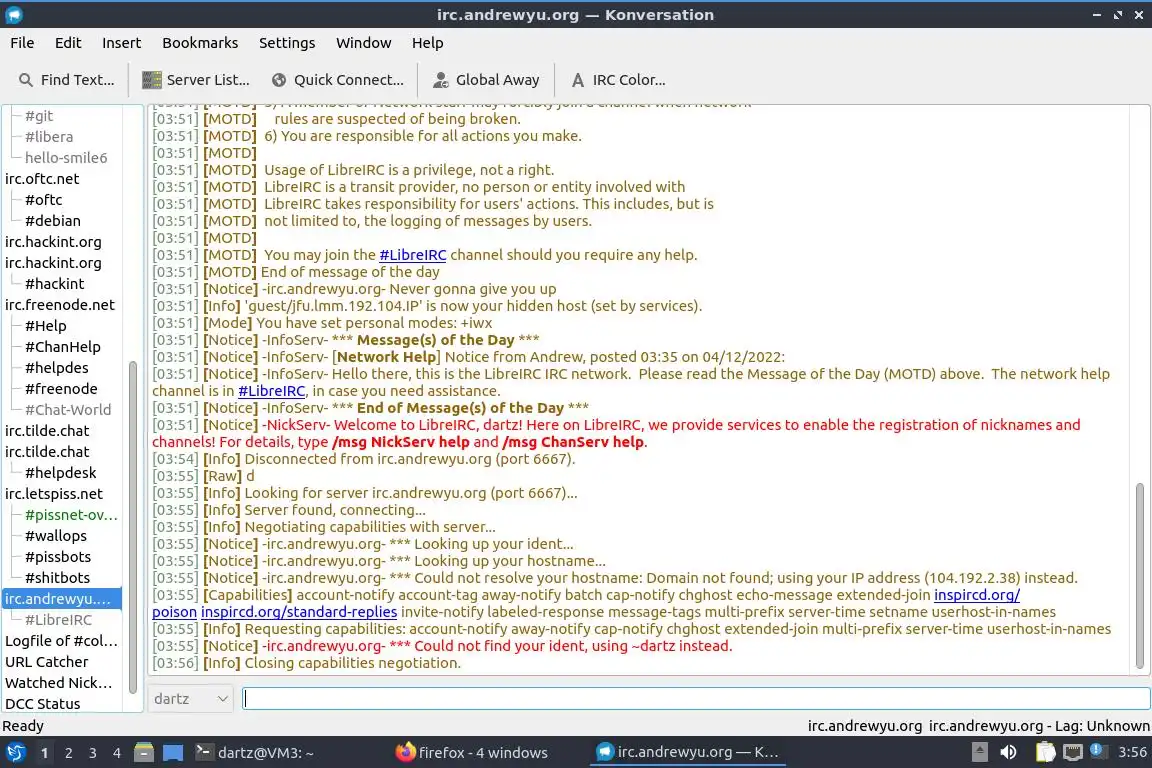Open the removable devices tray icon

(979, 753)
